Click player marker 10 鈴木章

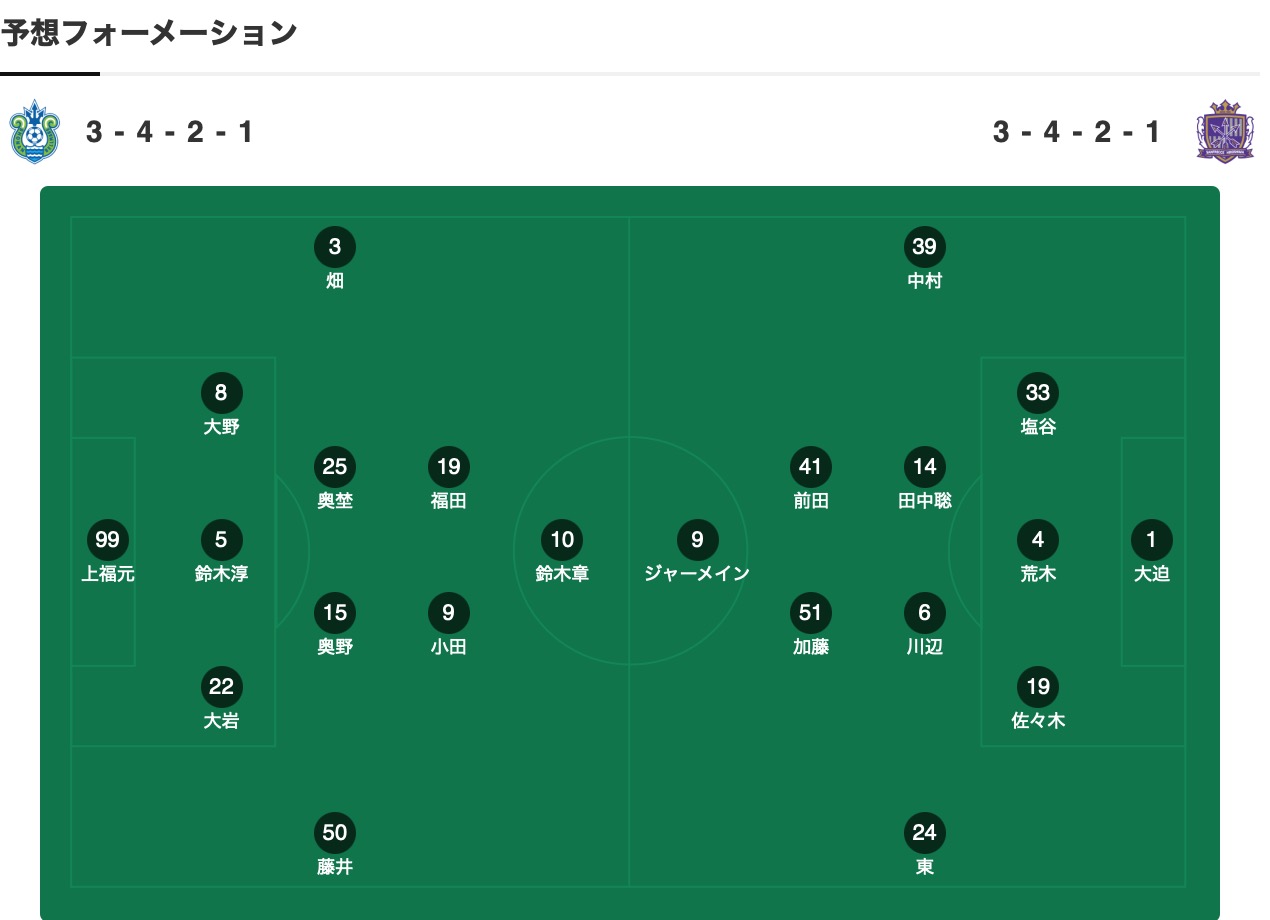(562, 540)
